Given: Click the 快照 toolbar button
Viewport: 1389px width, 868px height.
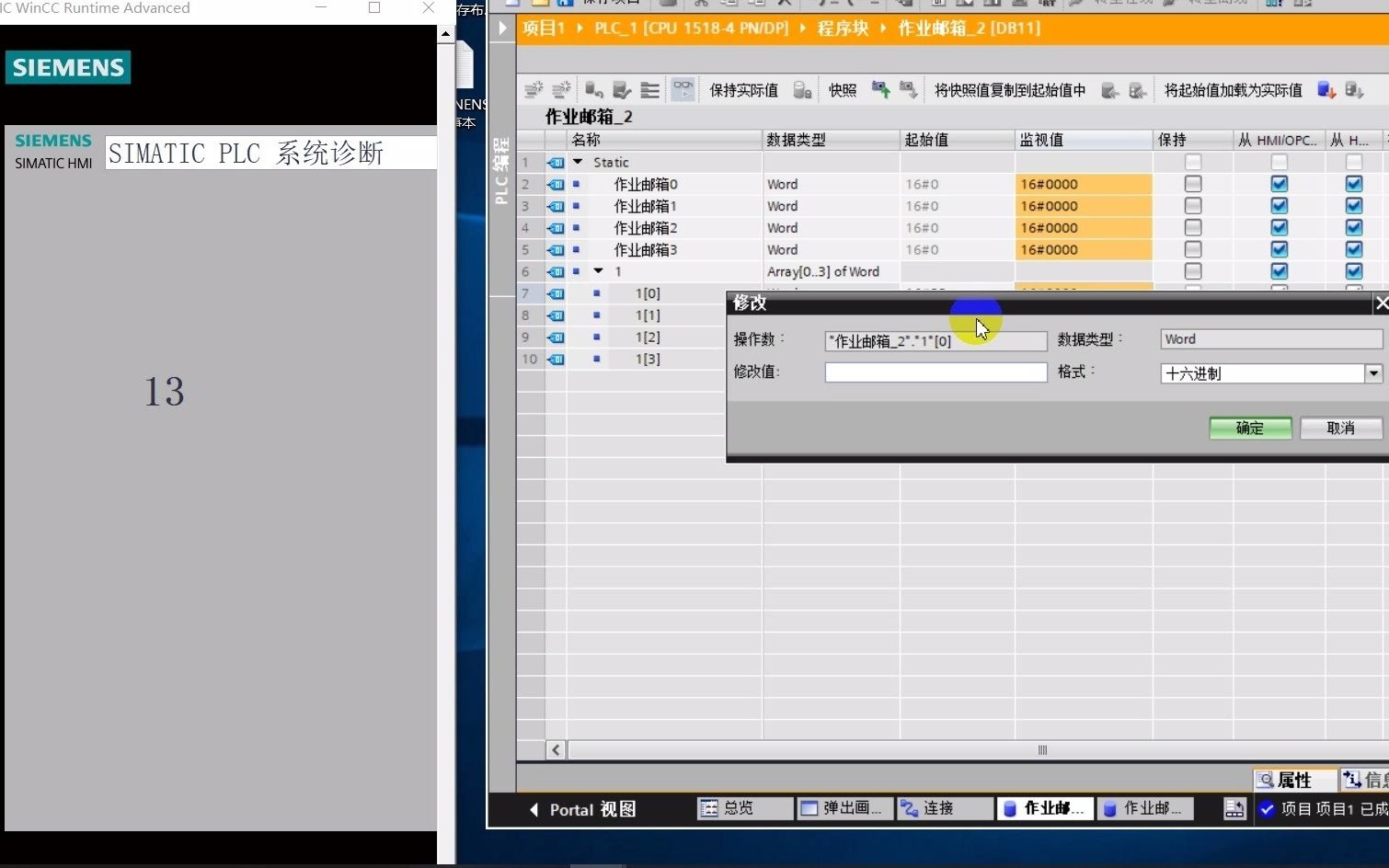Looking at the screenshot, I should click(842, 90).
